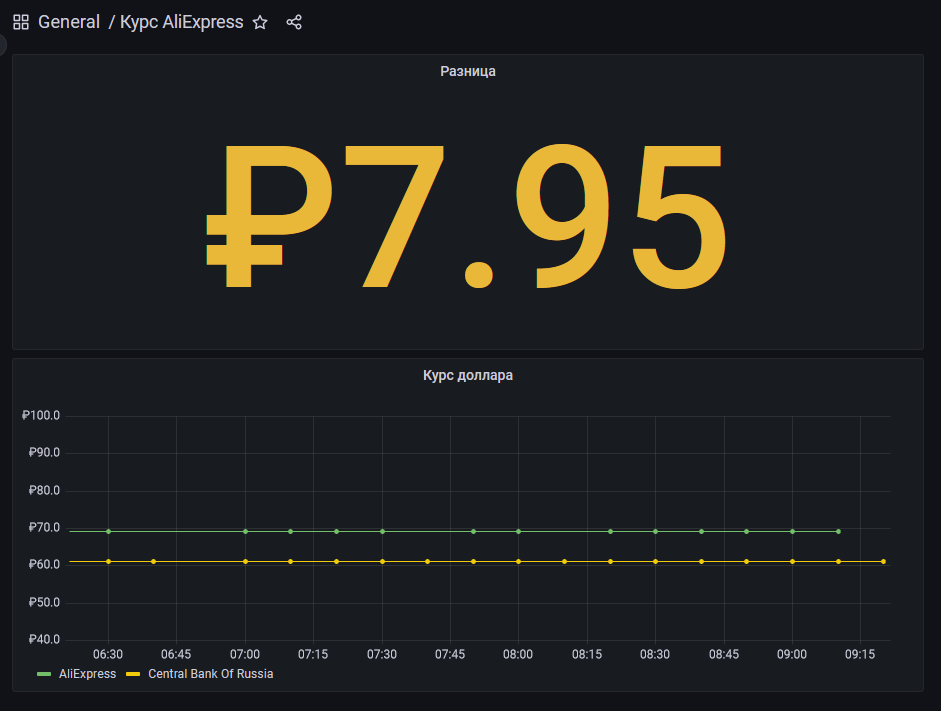The width and height of the screenshot is (941, 711).
Task: Click the Курс AliExpress dashboard title
Action: (181, 22)
